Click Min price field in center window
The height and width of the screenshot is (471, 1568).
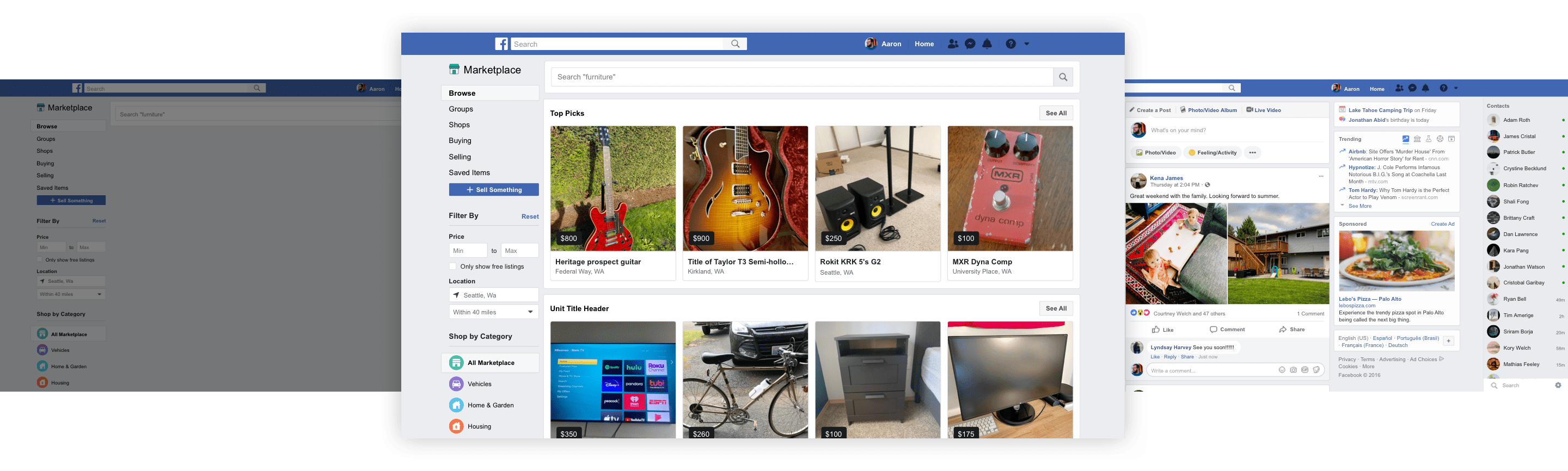(x=468, y=250)
